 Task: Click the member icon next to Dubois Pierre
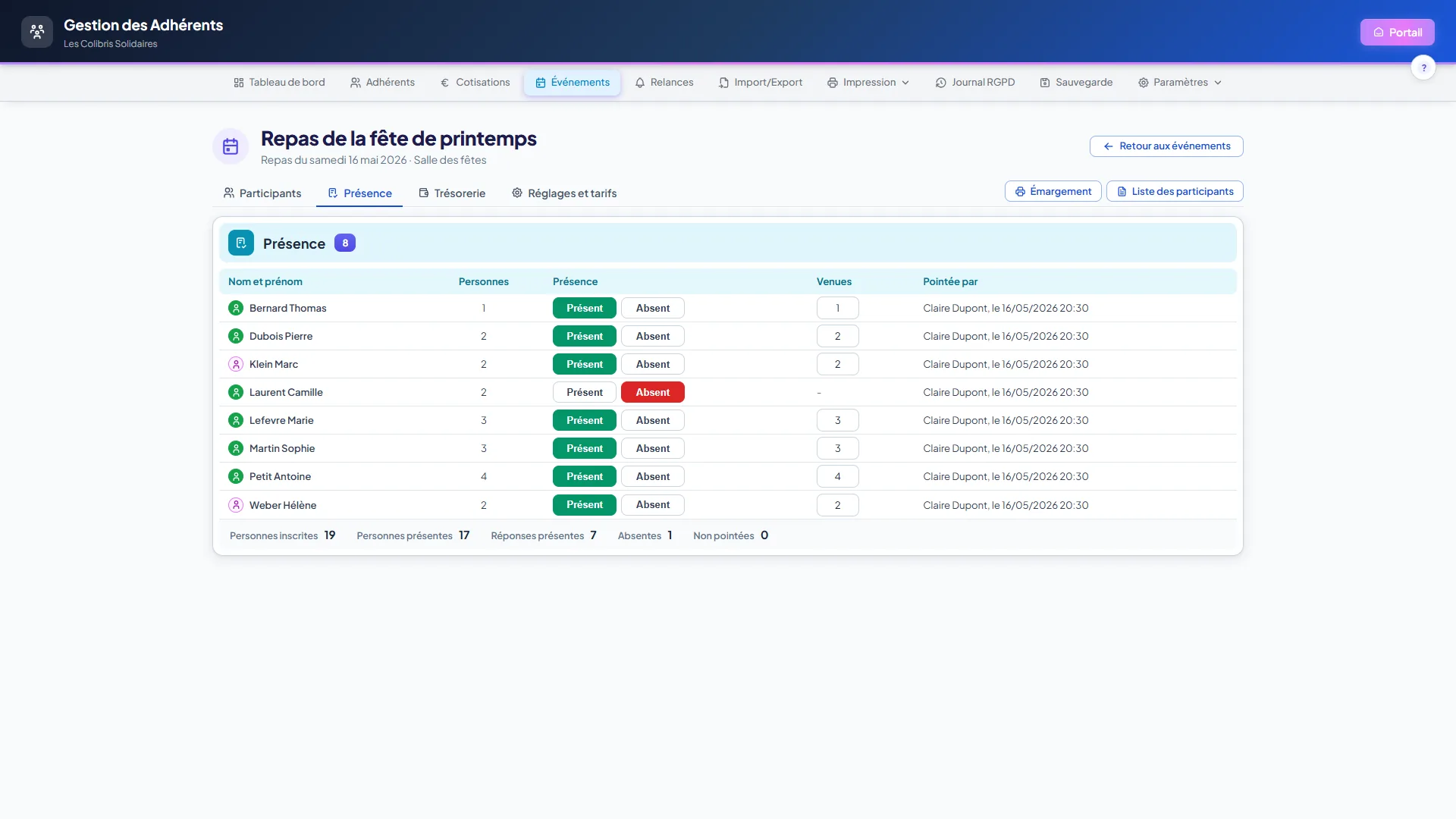click(x=236, y=336)
